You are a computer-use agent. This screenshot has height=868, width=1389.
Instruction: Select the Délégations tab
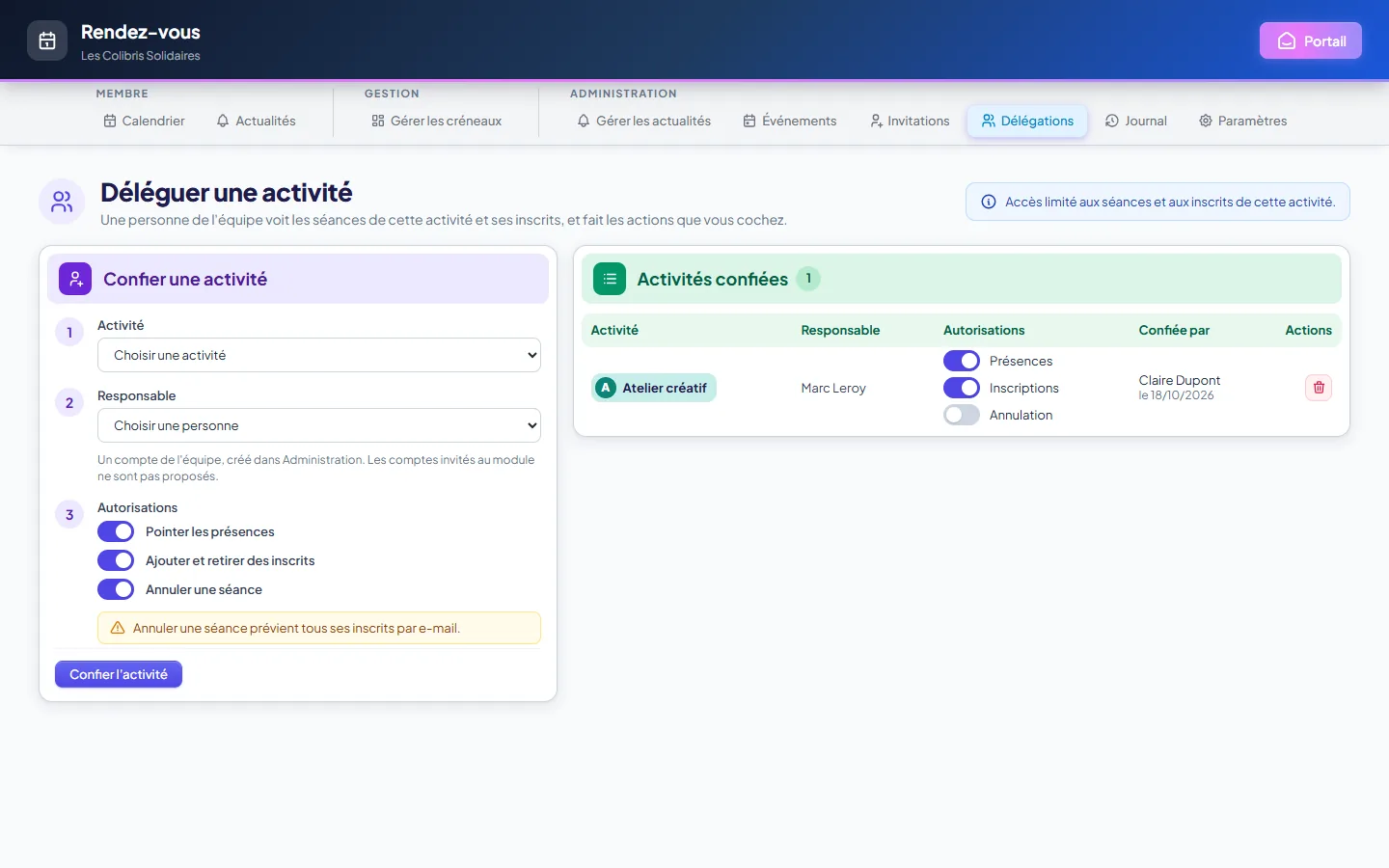tap(1027, 121)
